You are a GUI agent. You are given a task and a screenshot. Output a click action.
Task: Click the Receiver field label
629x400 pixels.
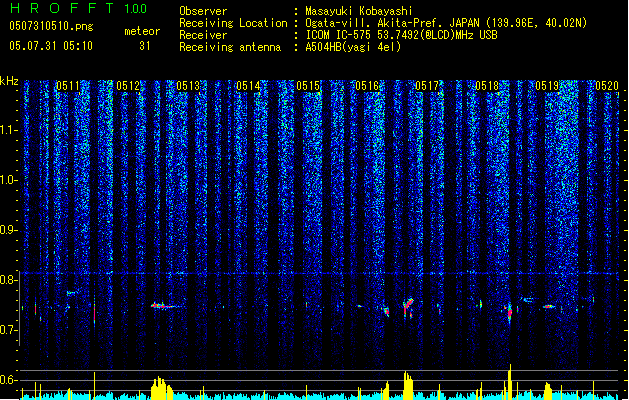203,35
